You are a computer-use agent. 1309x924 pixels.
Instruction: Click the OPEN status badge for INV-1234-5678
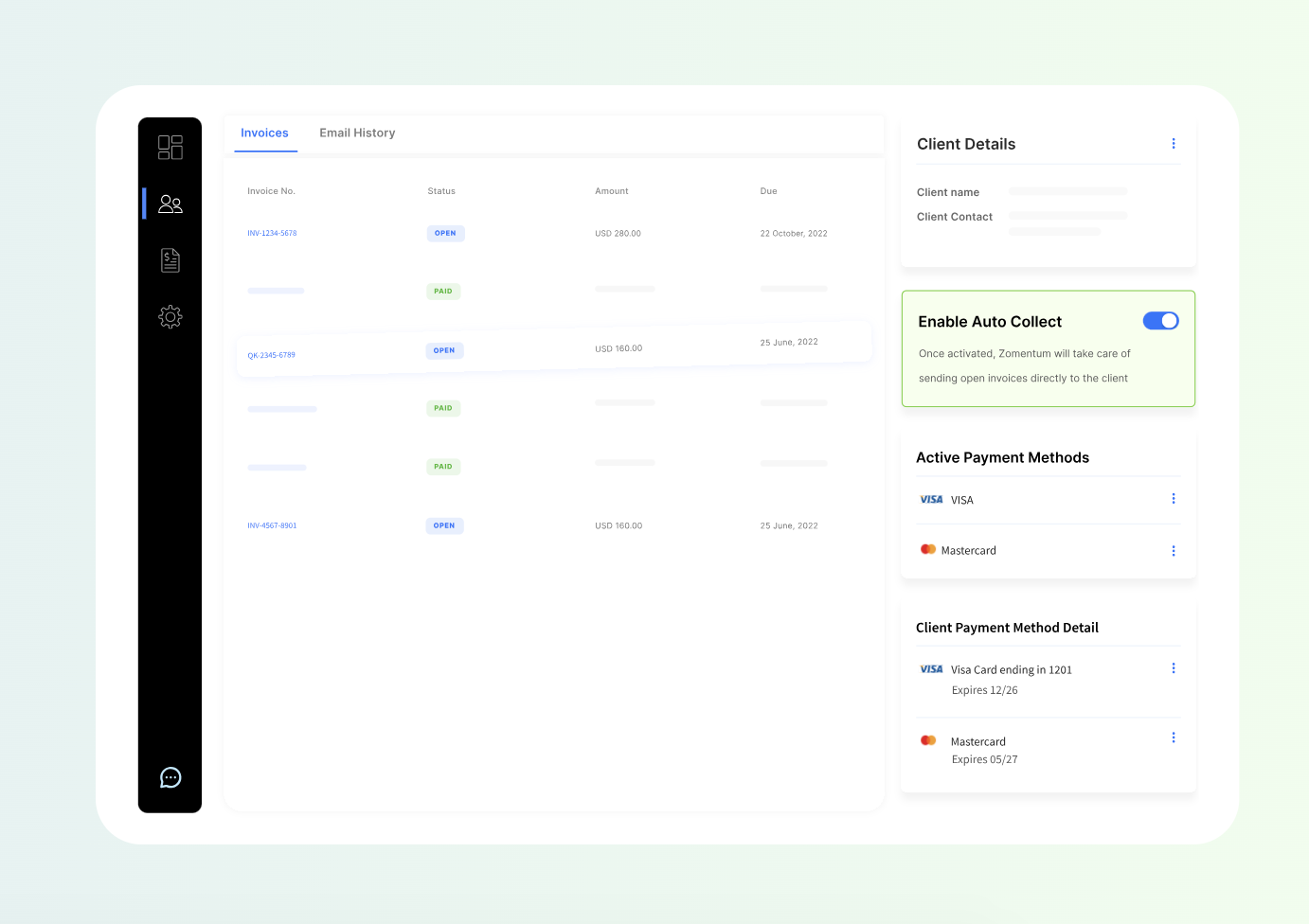pos(445,233)
